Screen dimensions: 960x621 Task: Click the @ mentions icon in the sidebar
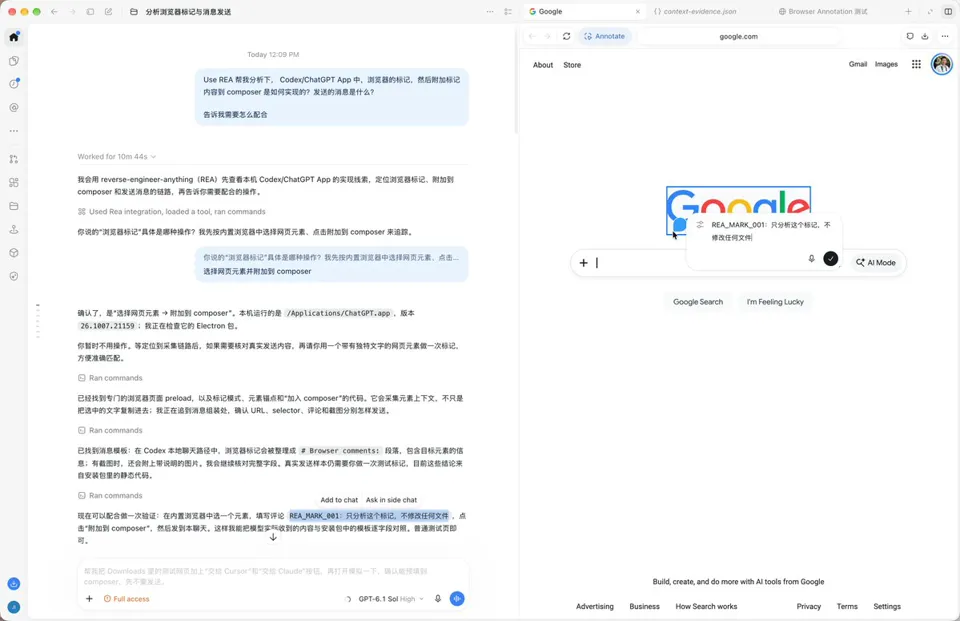coord(13,108)
